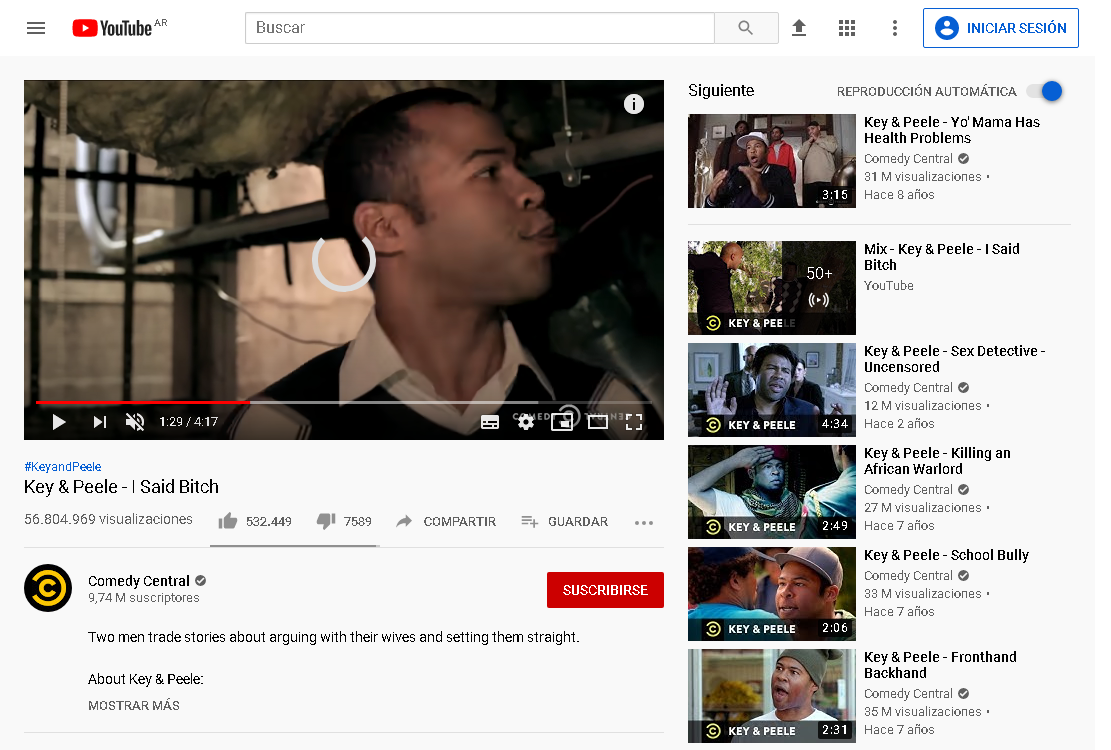Click the #KeyandPeele hashtag link
The image size is (1111, 750).
click(62, 466)
